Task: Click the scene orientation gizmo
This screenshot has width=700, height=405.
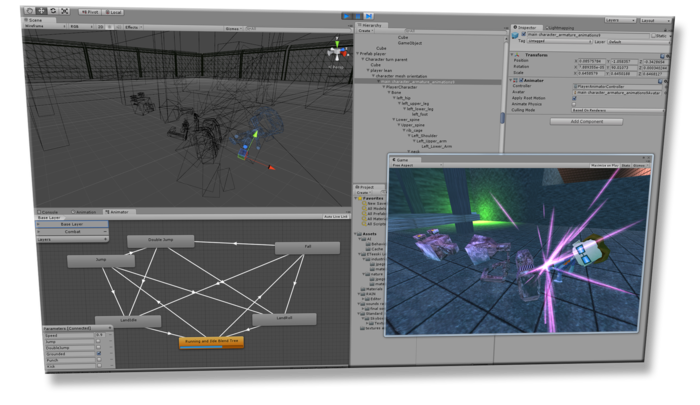Action: point(337,52)
